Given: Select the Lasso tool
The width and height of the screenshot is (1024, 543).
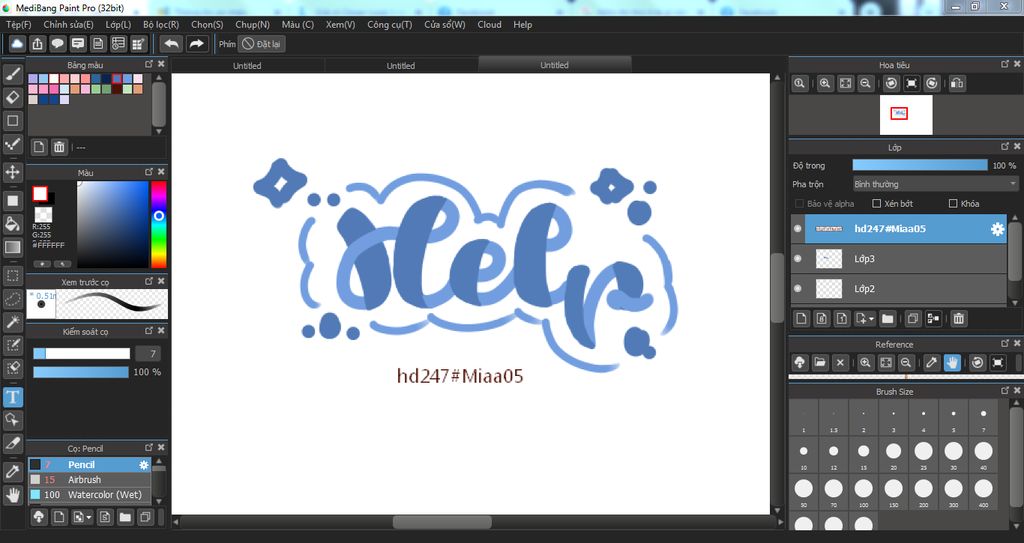Looking at the screenshot, I should click(12, 299).
